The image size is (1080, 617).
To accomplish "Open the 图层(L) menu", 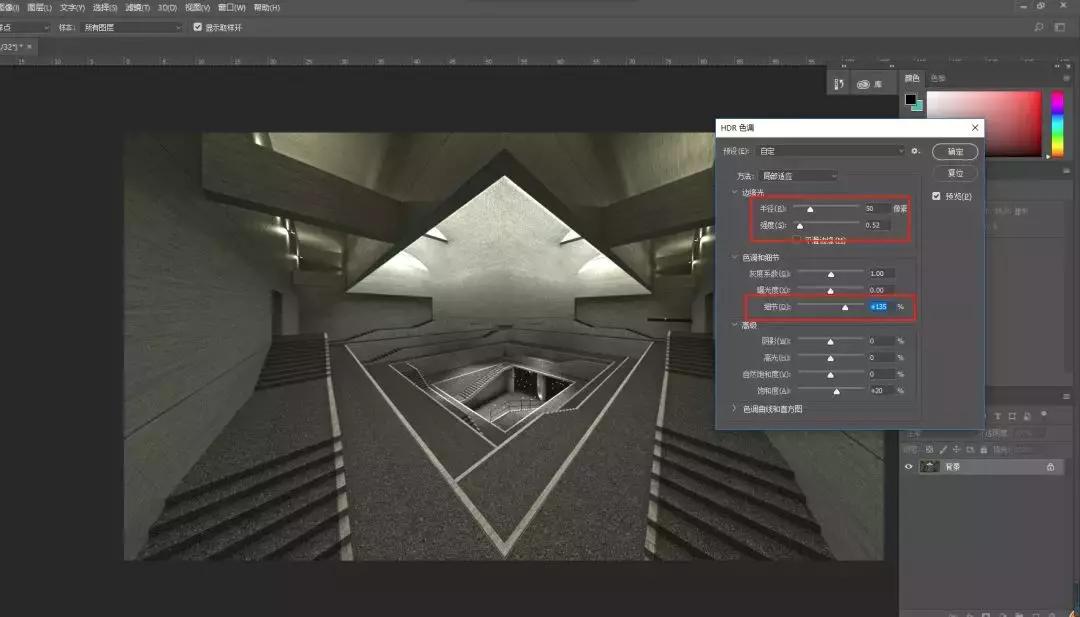I will click(39, 8).
